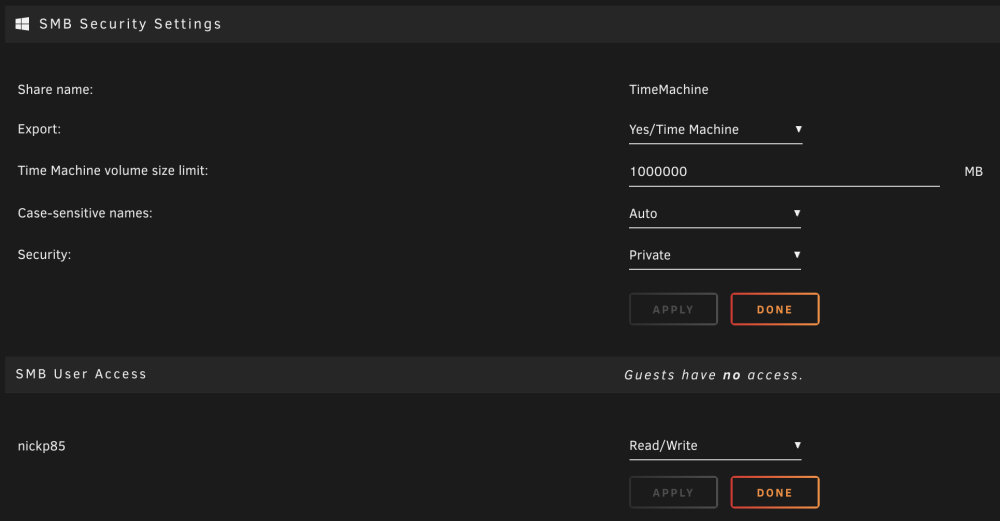The height and width of the screenshot is (521, 1000).
Task: Click Apply under the SMB User Access section
Action: (673, 492)
